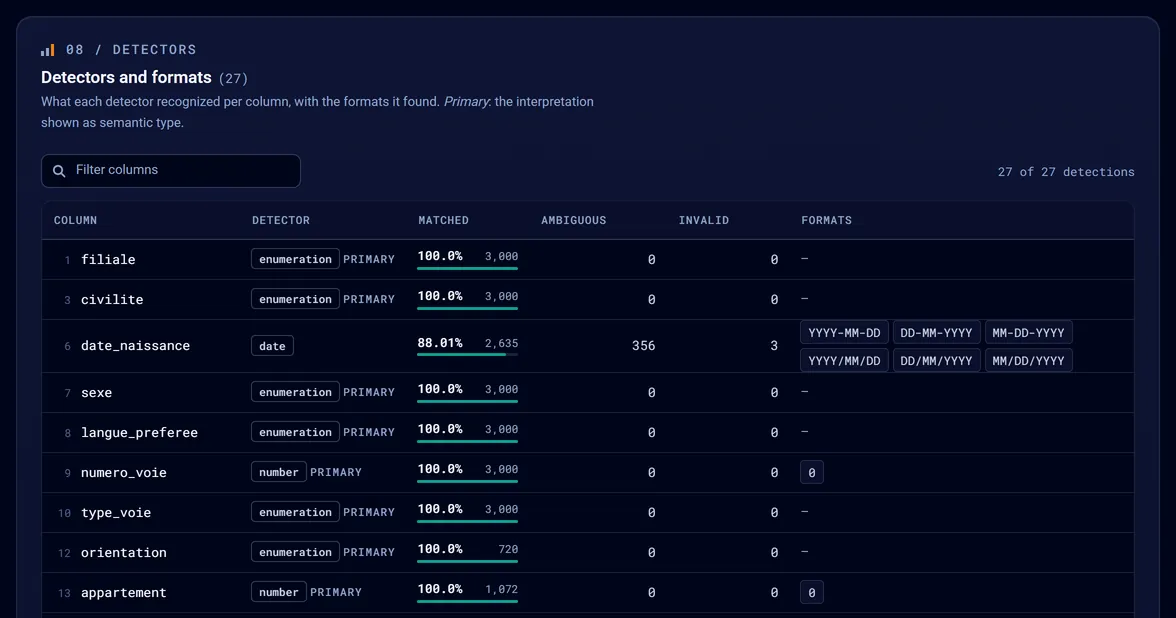The width and height of the screenshot is (1176, 618).
Task: Click the enumeration badge in the filiale row
Action: point(296,259)
